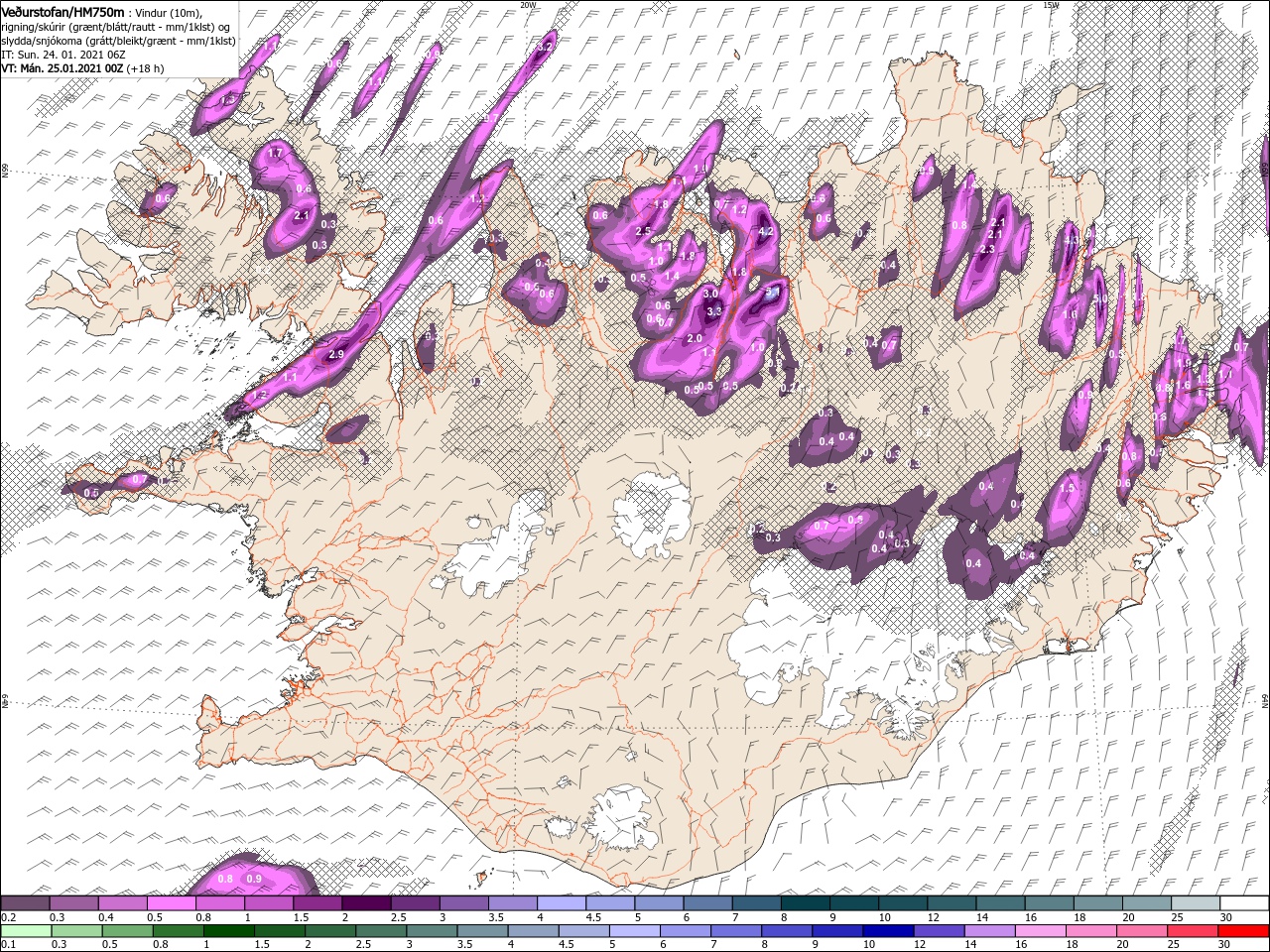The image size is (1270, 952).
Task: Click the light pink rain swatch starting at 16
Action: [1039, 931]
